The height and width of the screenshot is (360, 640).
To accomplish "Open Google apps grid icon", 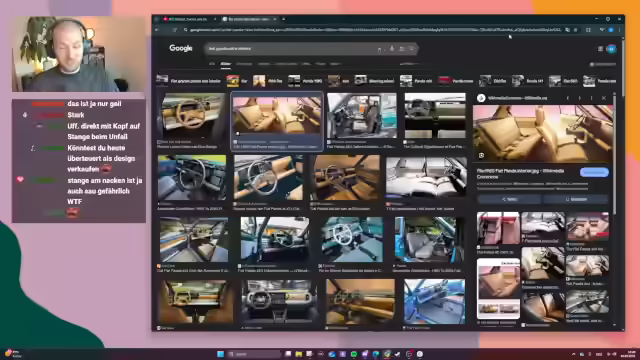I will click(600, 49).
